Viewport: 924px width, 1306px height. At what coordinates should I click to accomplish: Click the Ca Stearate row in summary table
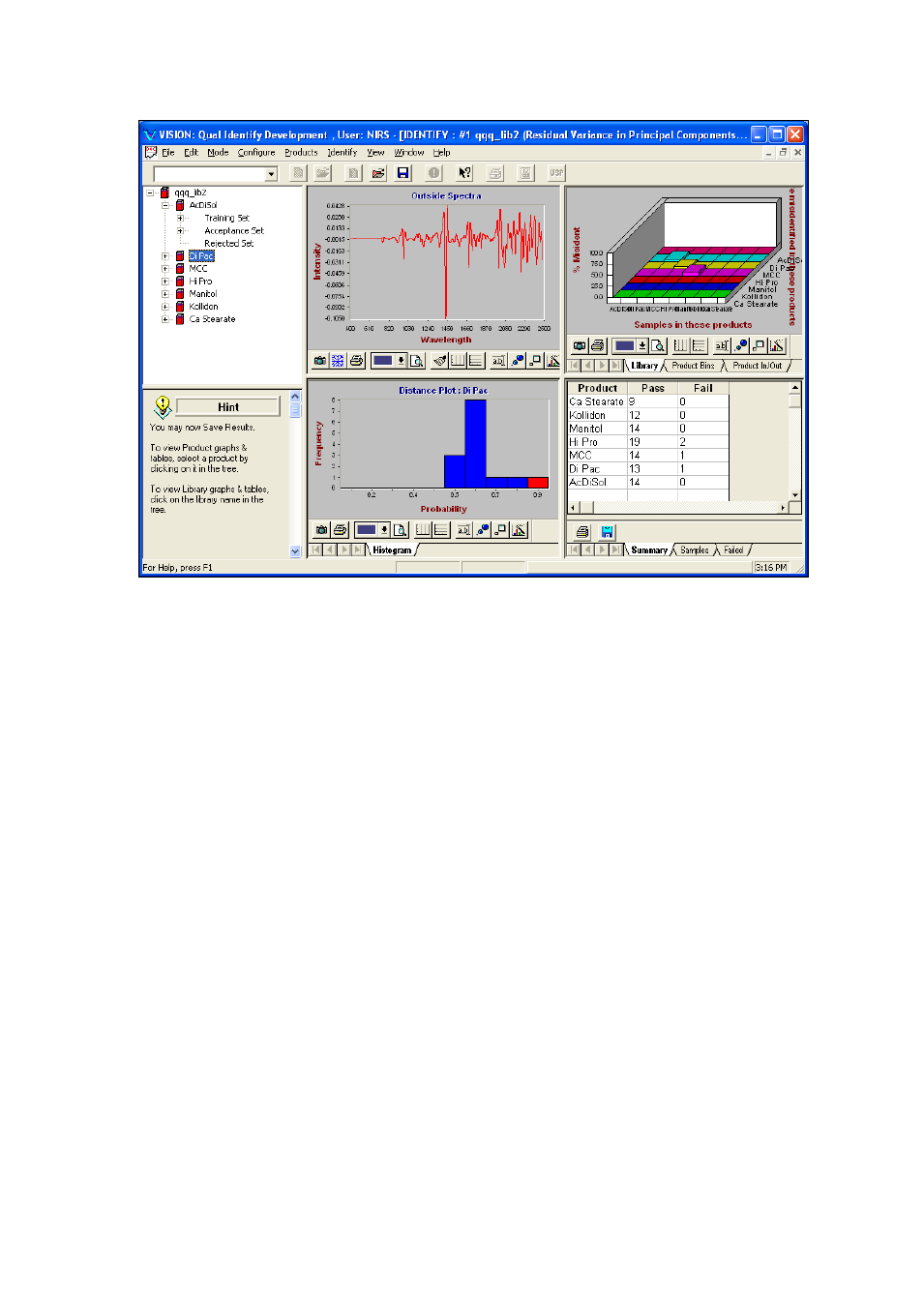pos(647,401)
